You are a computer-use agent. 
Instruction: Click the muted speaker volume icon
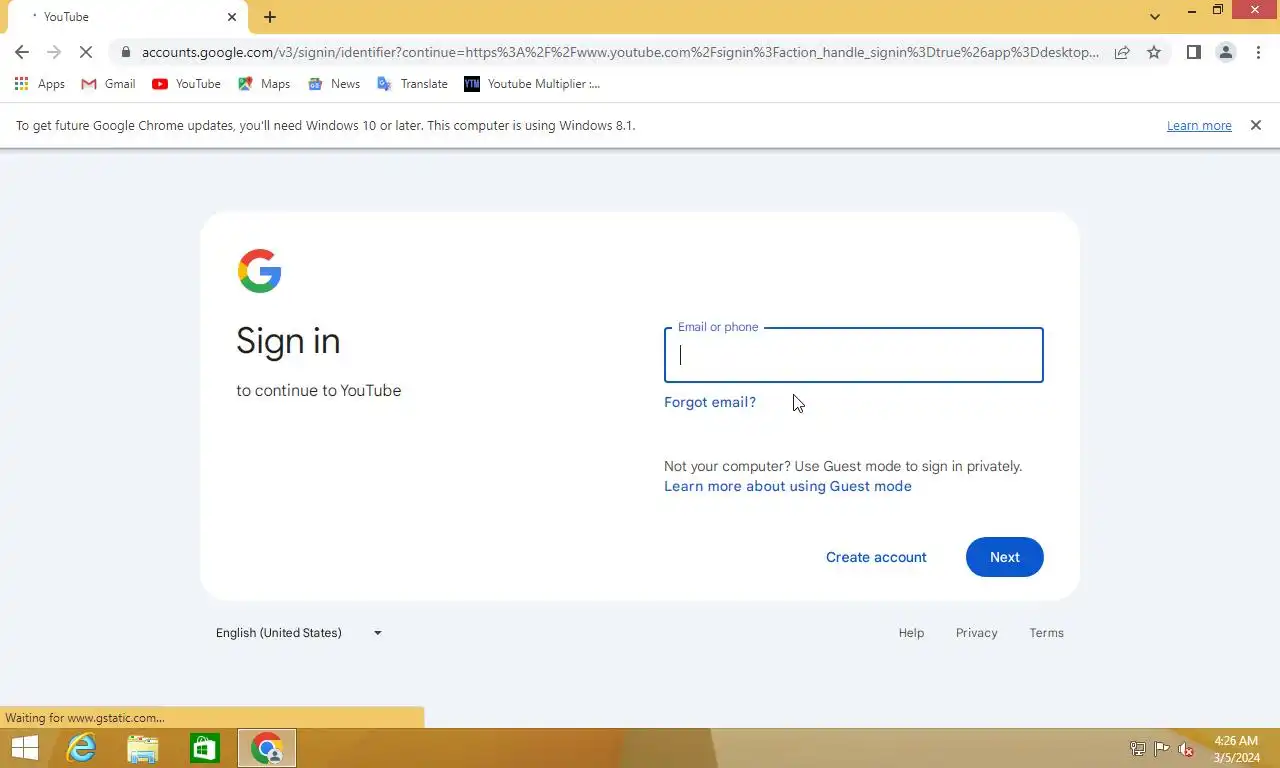click(x=1186, y=748)
